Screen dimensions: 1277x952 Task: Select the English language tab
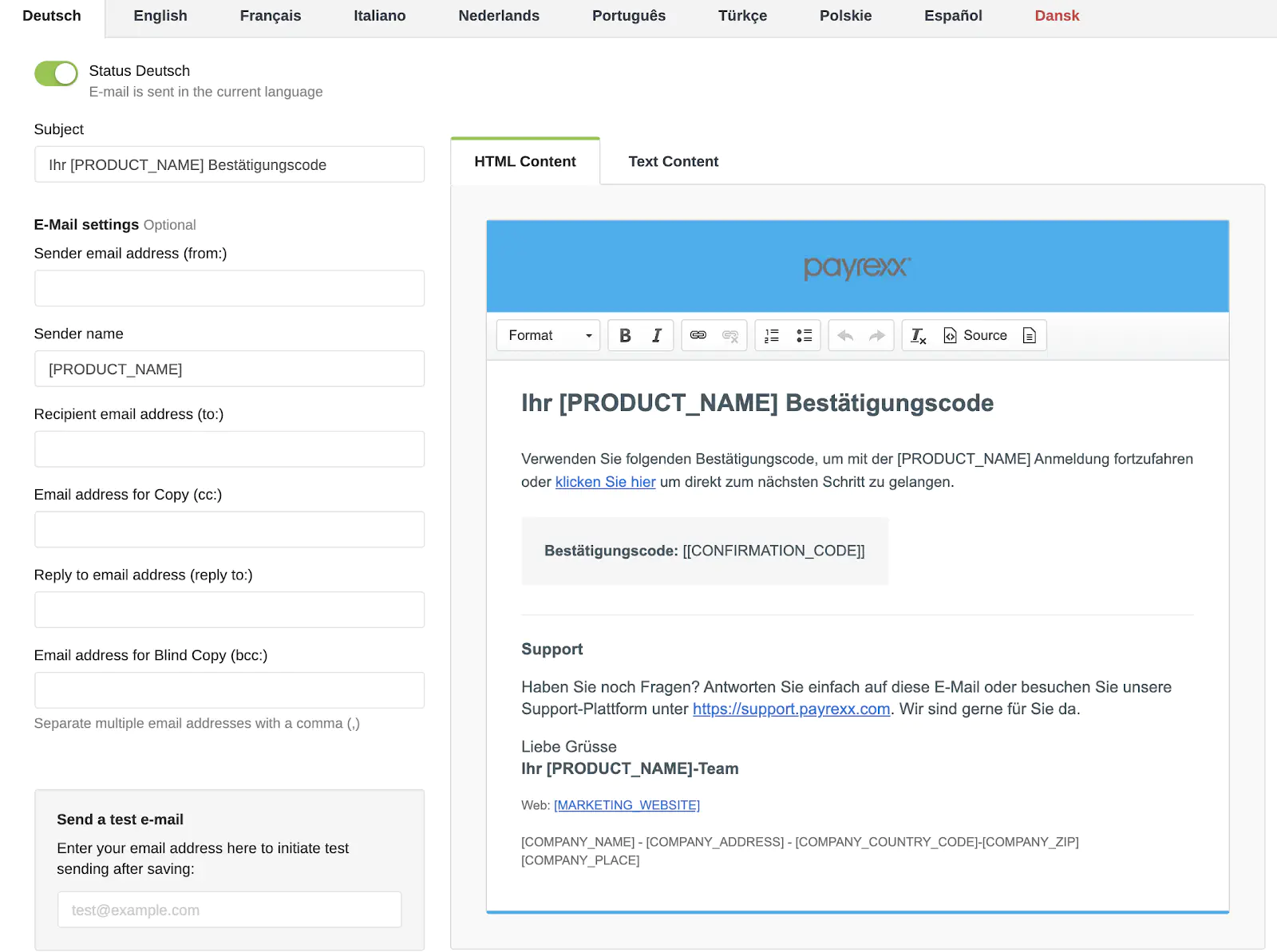coord(160,16)
